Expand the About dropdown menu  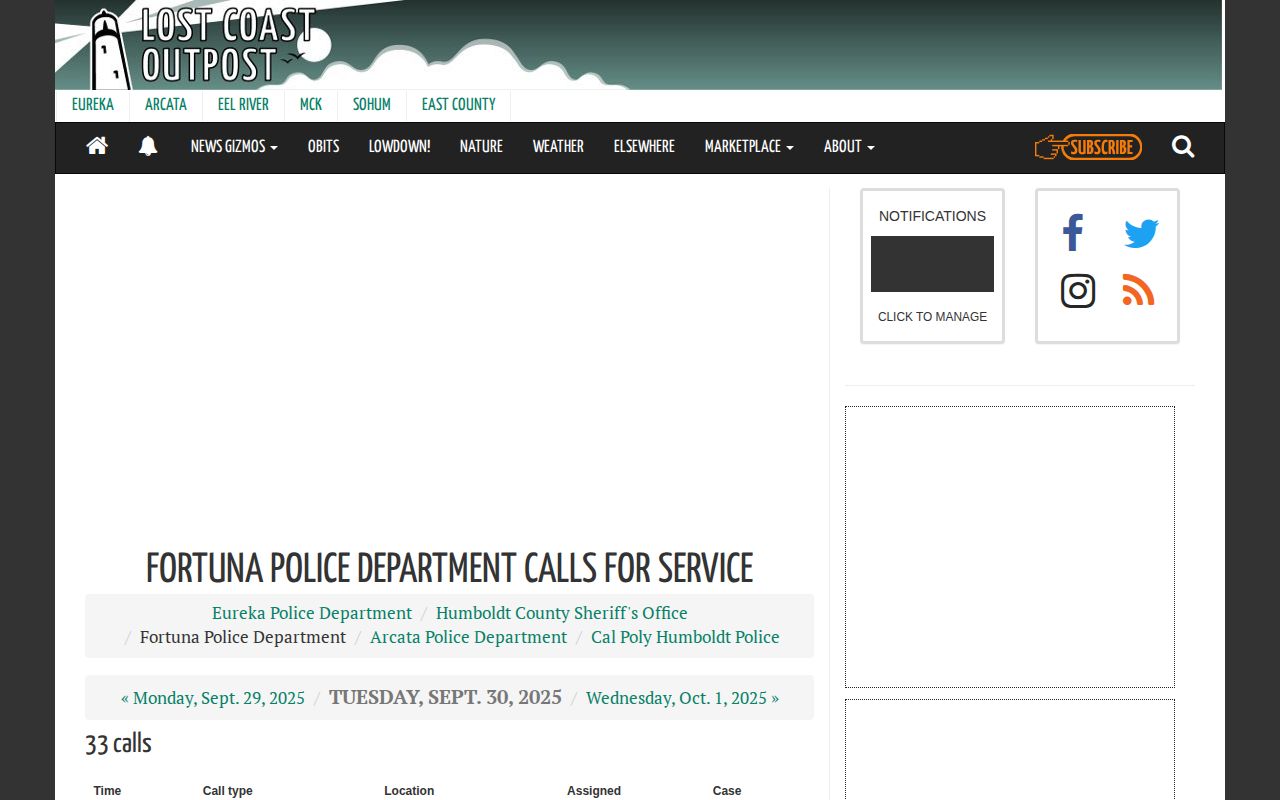(x=849, y=146)
